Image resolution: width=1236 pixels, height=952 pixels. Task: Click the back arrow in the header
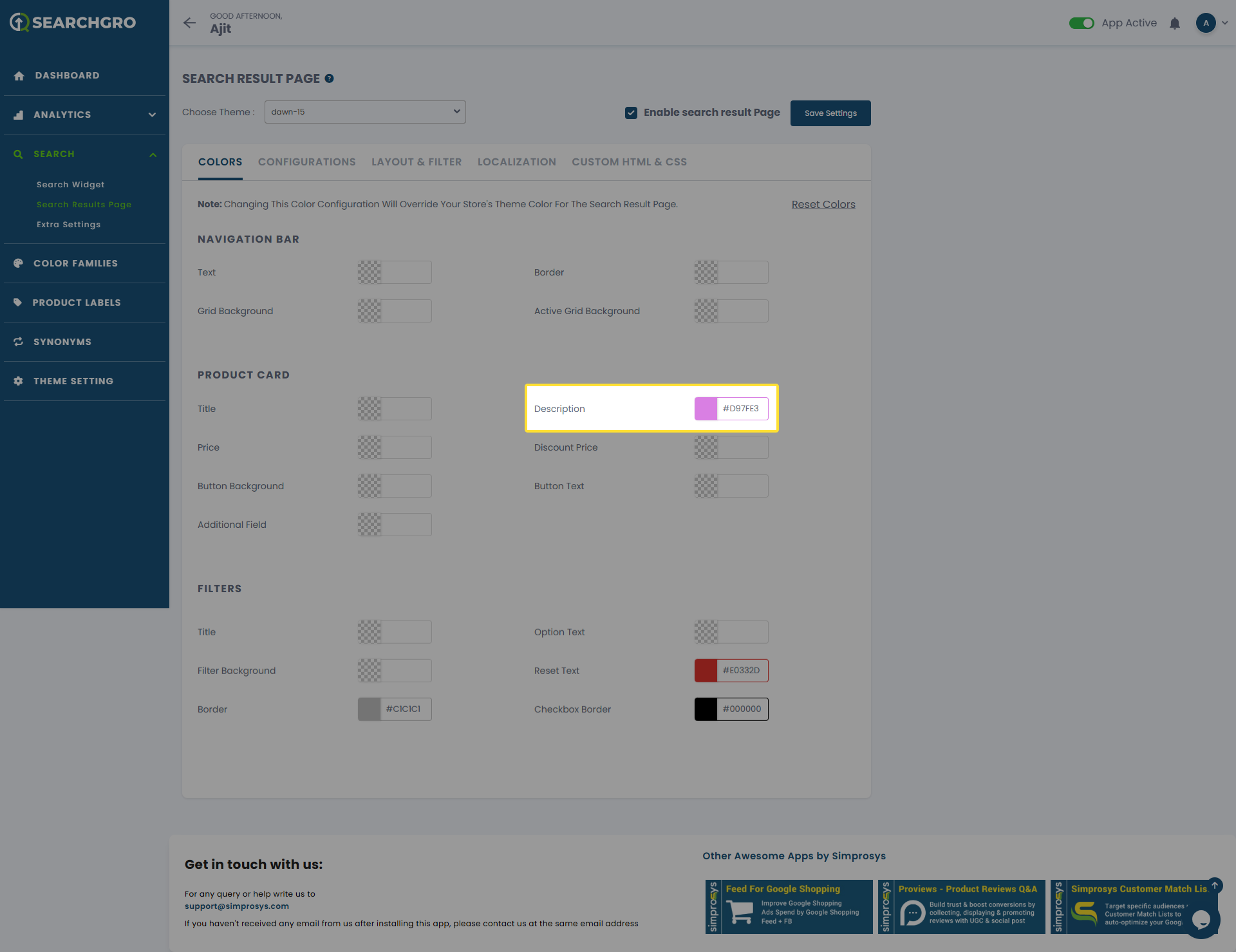tap(189, 23)
